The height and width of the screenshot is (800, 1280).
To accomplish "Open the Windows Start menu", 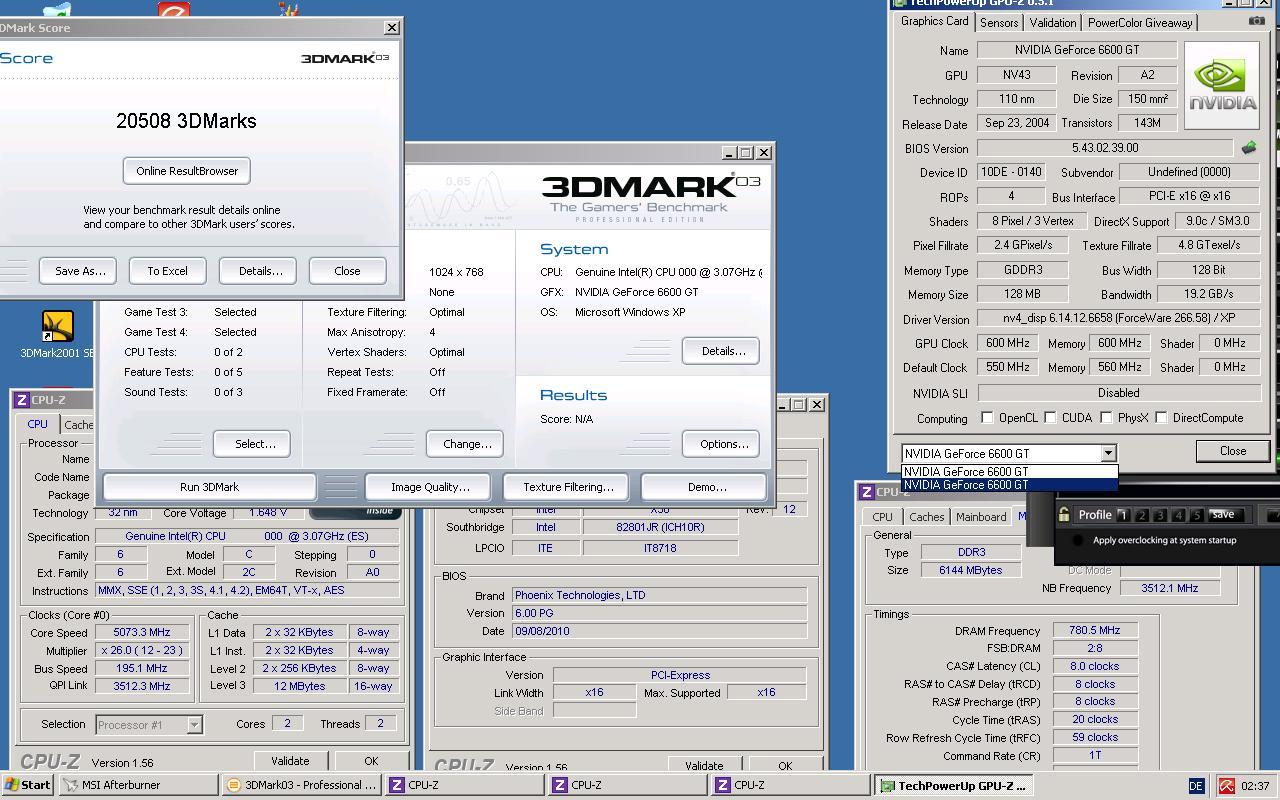I will [x=27, y=785].
